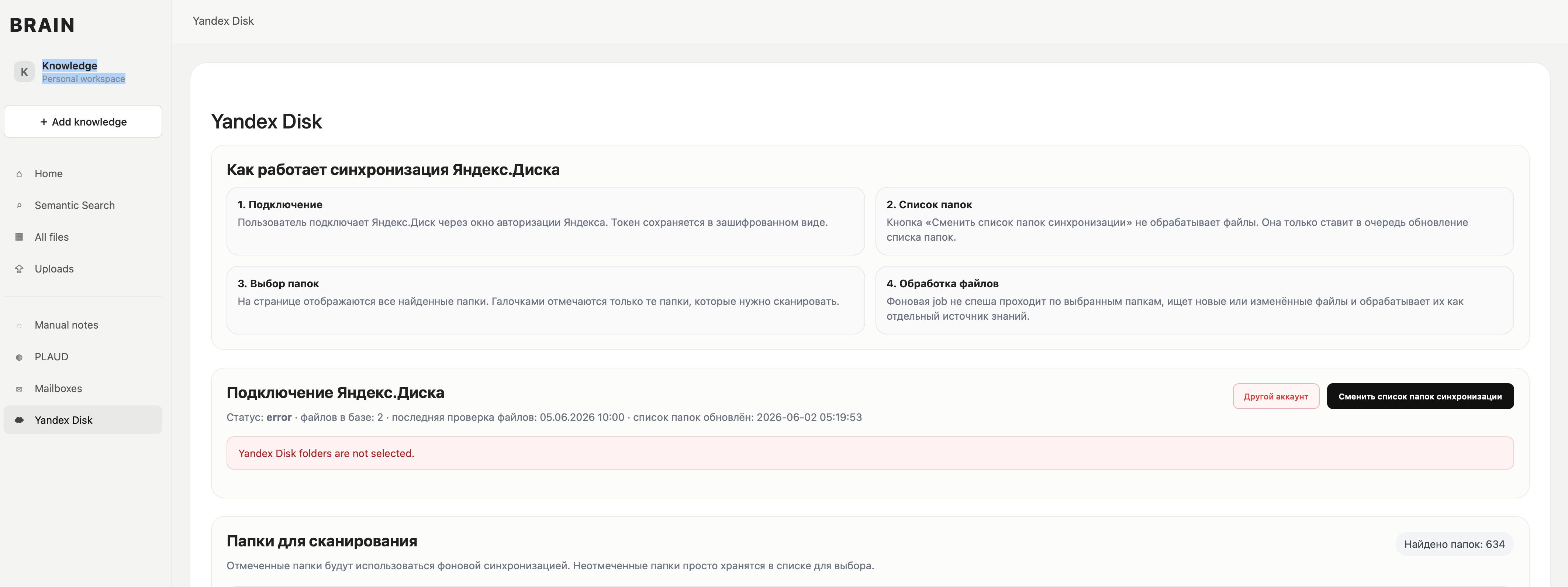Click the Uploads arrow icon
The height and width of the screenshot is (587, 1568).
click(x=19, y=269)
